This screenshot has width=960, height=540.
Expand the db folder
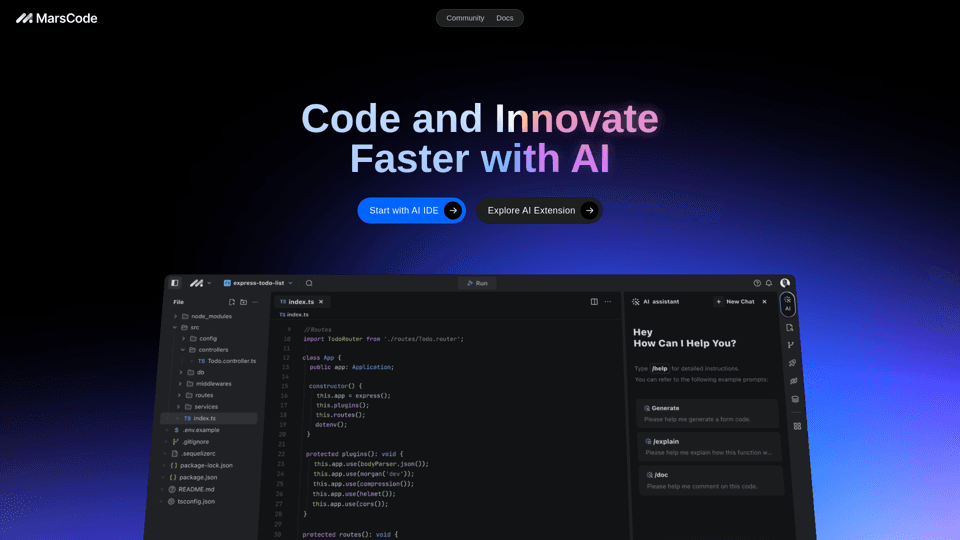click(192, 372)
